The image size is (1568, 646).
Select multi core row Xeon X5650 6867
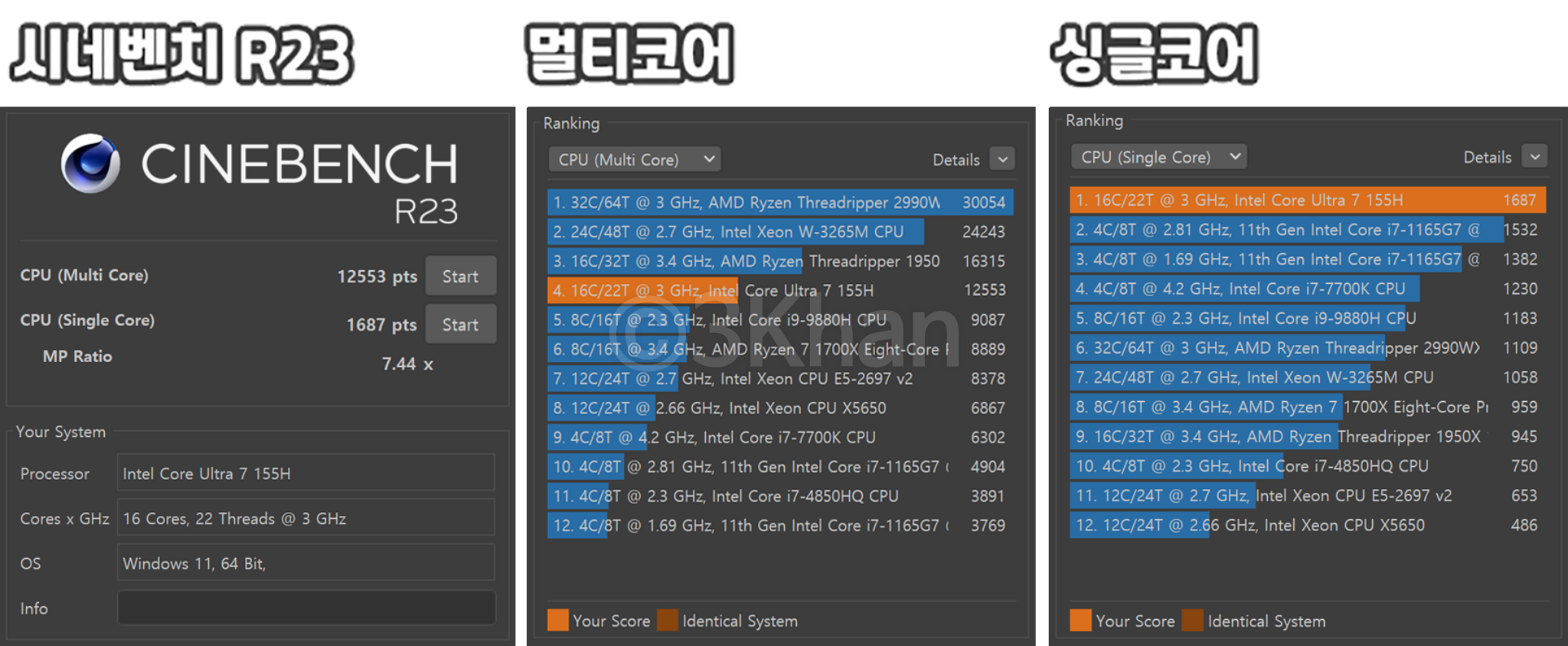coord(780,408)
